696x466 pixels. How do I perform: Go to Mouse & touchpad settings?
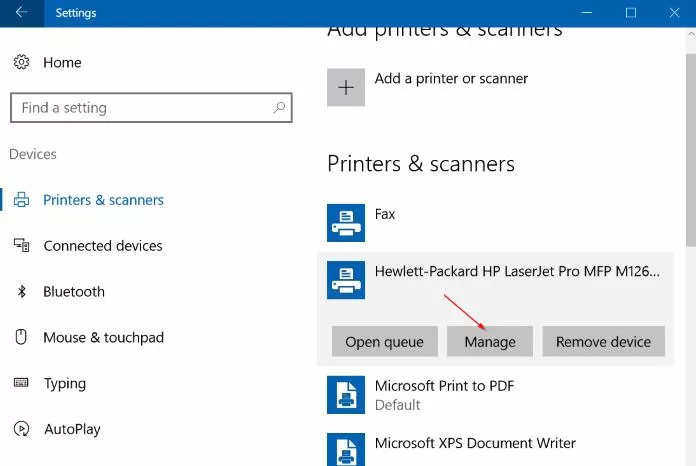click(103, 338)
